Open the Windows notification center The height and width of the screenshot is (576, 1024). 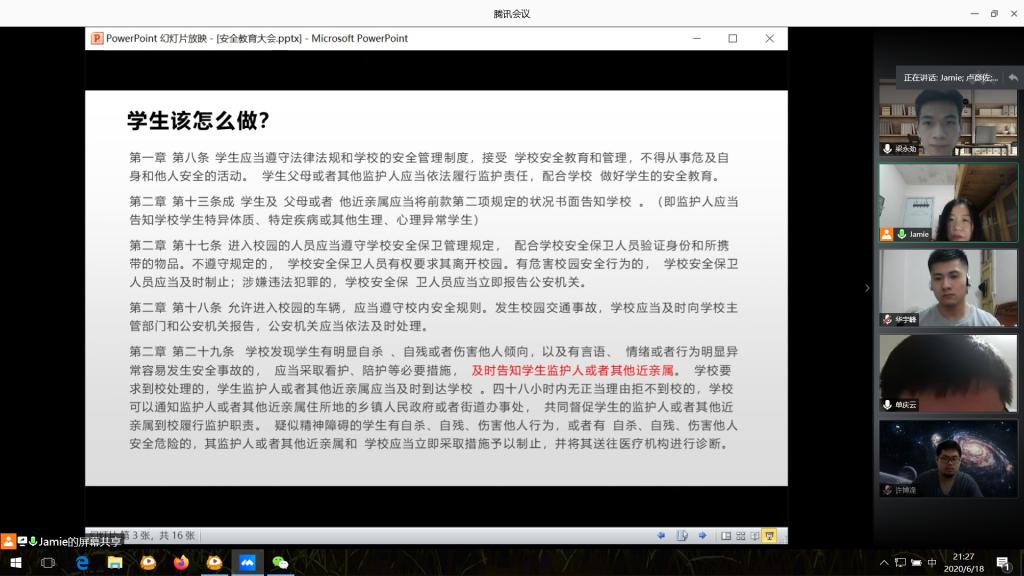pos(1002,563)
